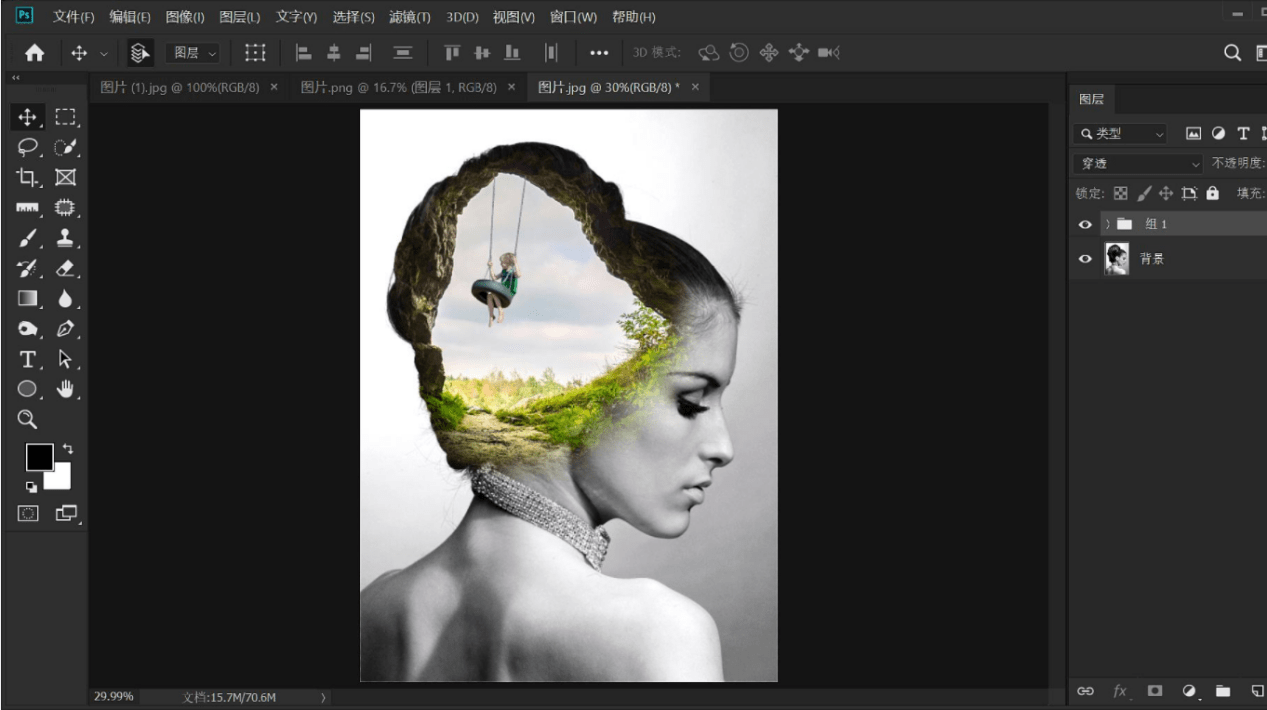Select the Lasso tool

(x=28, y=147)
